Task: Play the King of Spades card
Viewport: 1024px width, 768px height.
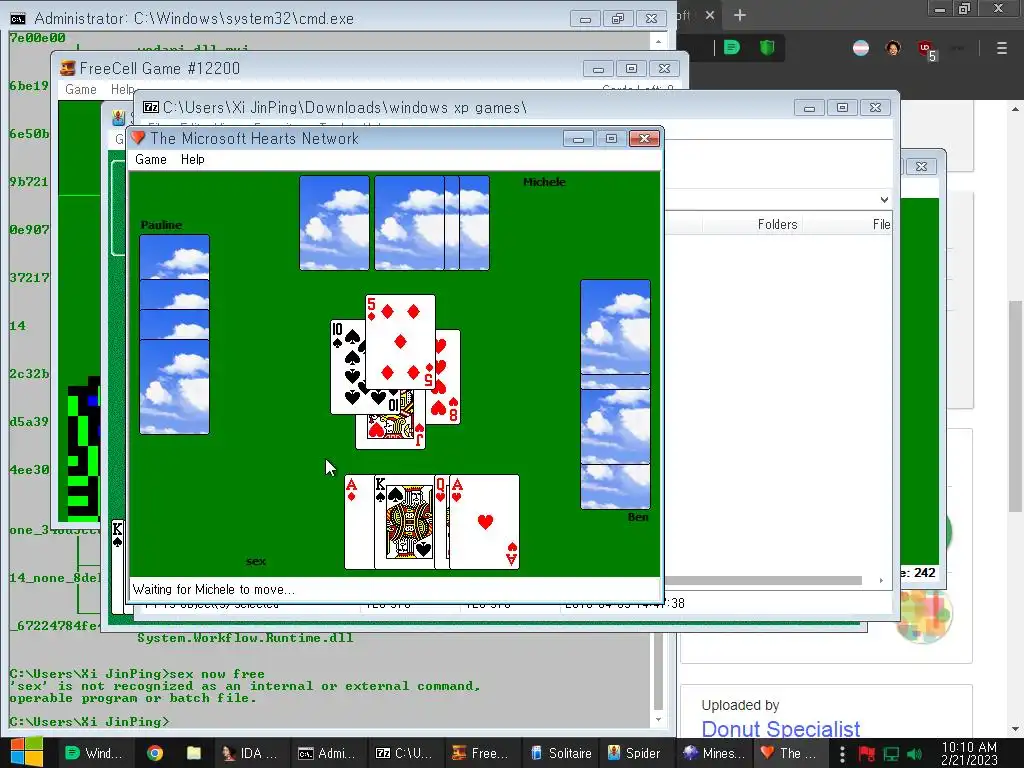Action: 404,522
